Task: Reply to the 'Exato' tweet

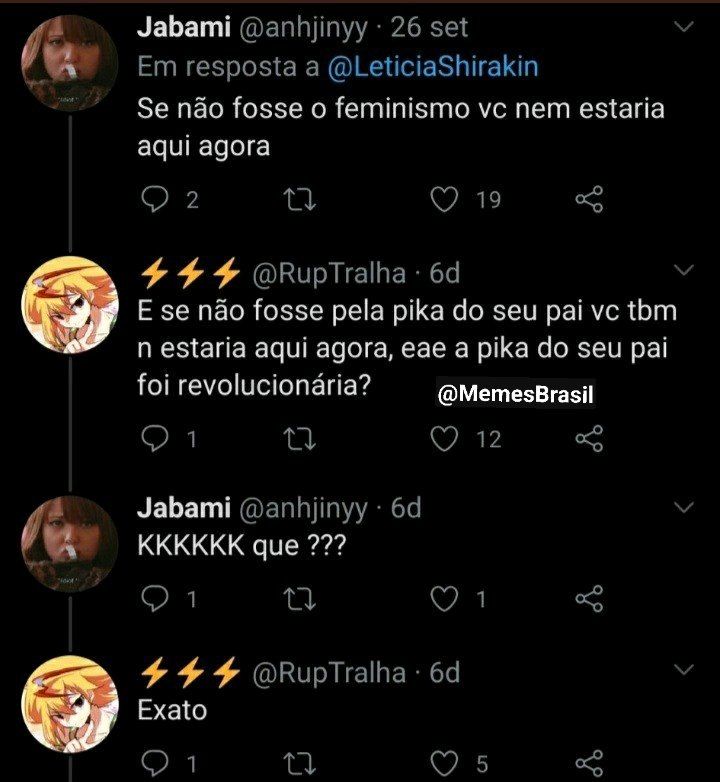Action: [x=155, y=763]
